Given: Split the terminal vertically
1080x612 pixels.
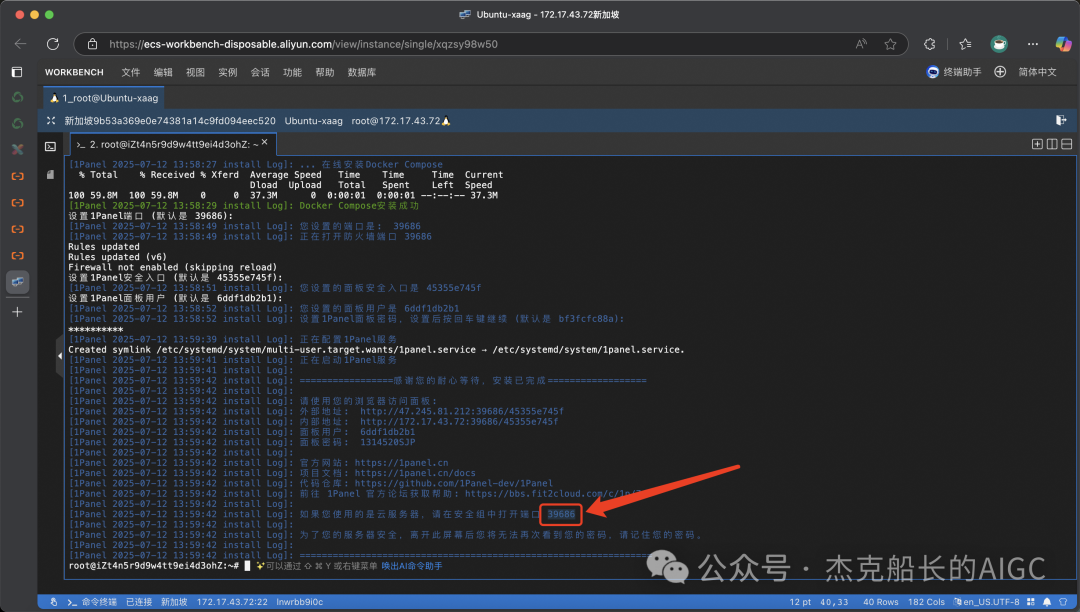Looking at the screenshot, I should tap(1052, 144).
